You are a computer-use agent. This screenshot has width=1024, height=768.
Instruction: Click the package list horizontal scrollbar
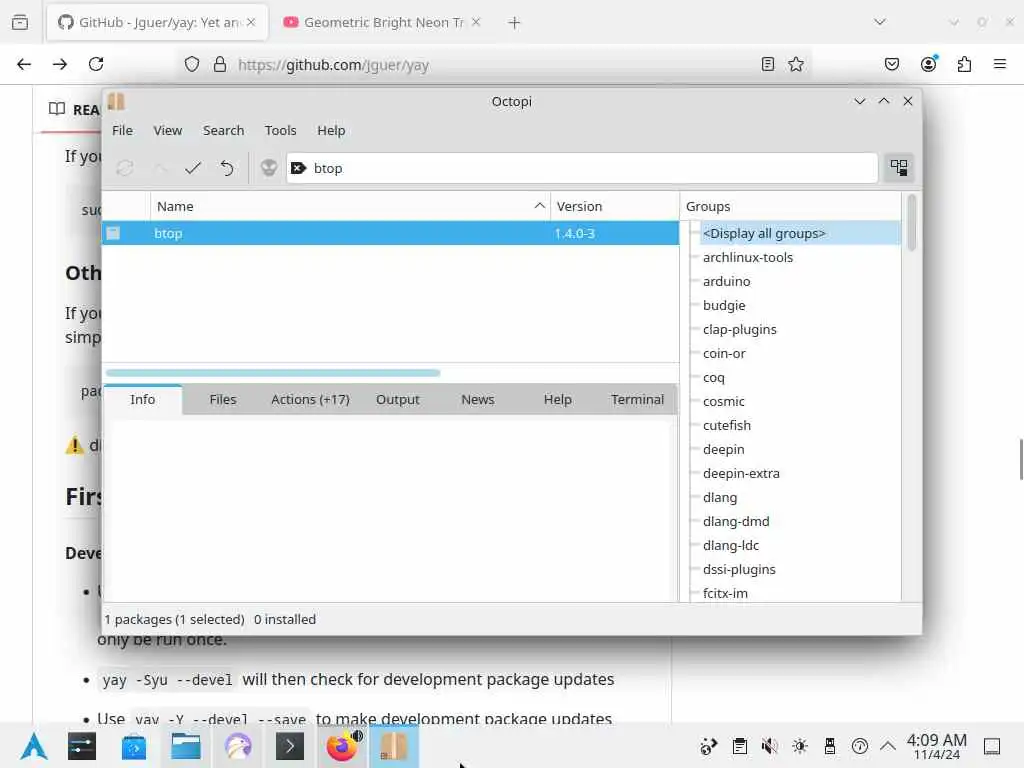(x=273, y=373)
